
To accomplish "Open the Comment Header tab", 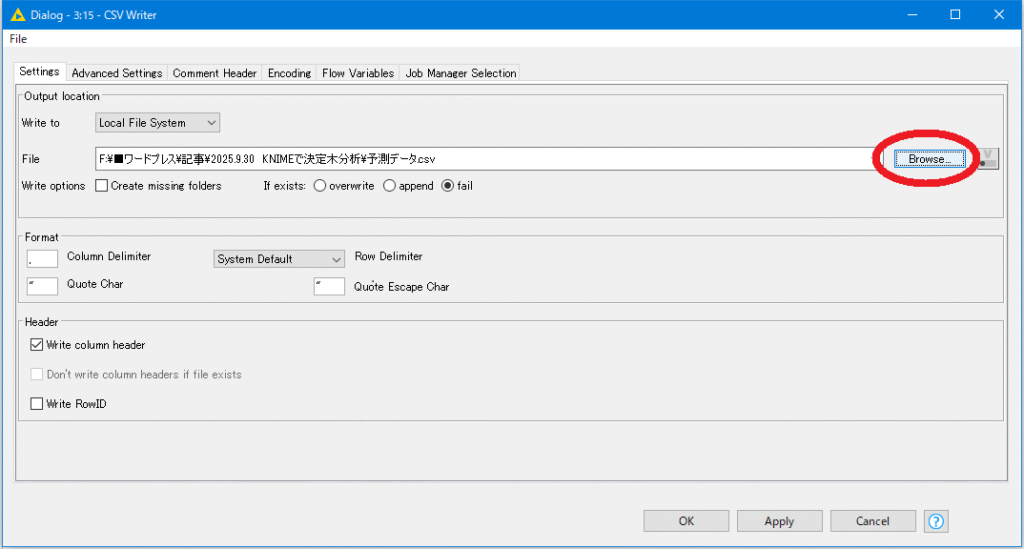I will pos(215,73).
